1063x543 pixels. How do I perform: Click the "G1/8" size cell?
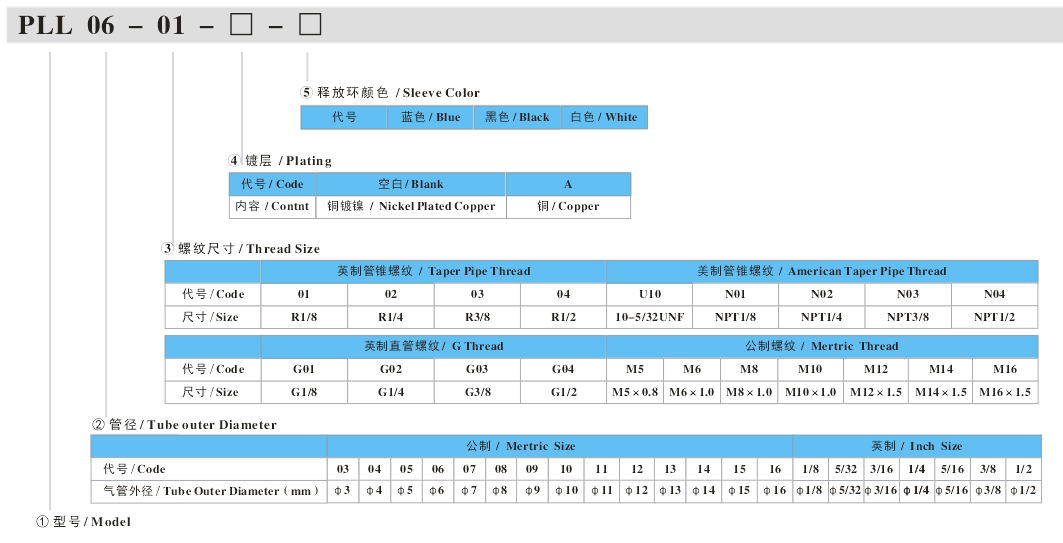tap(304, 393)
